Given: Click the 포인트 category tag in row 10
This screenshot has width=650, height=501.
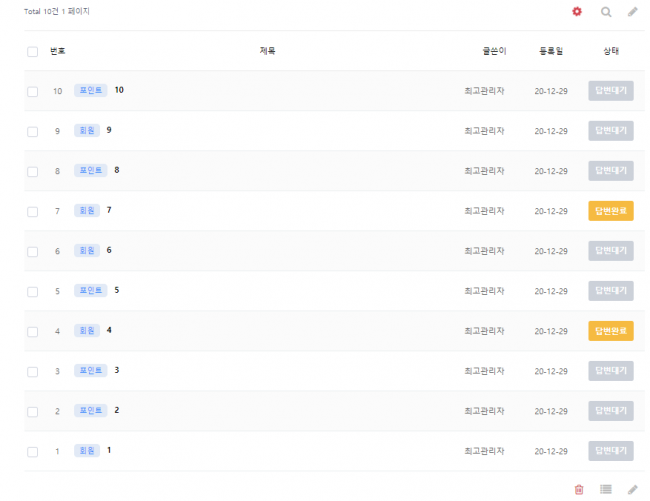Looking at the screenshot, I should pos(91,90).
